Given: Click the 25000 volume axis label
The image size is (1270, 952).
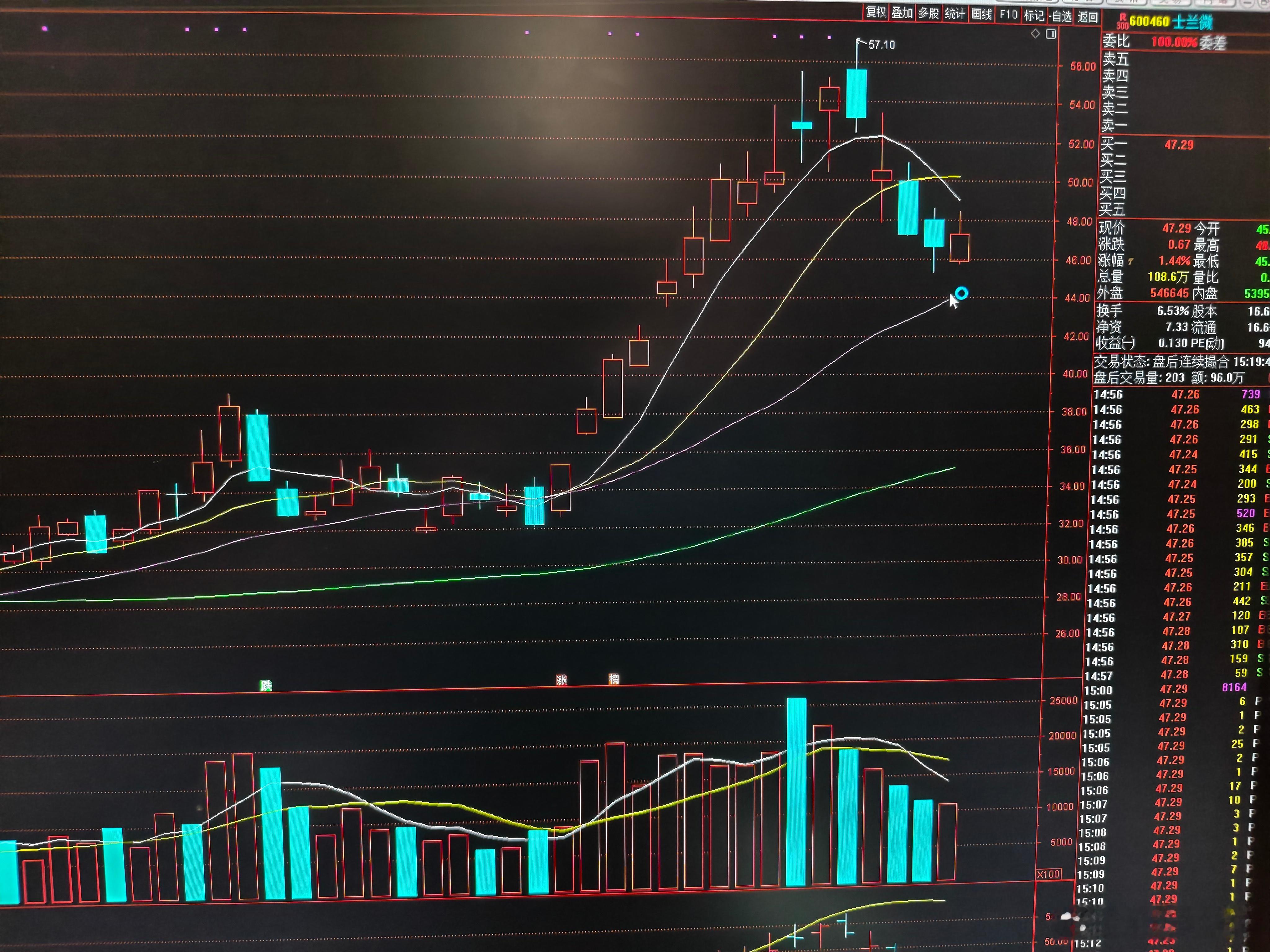Looking at the screenshot, I should click(1063, 701).
